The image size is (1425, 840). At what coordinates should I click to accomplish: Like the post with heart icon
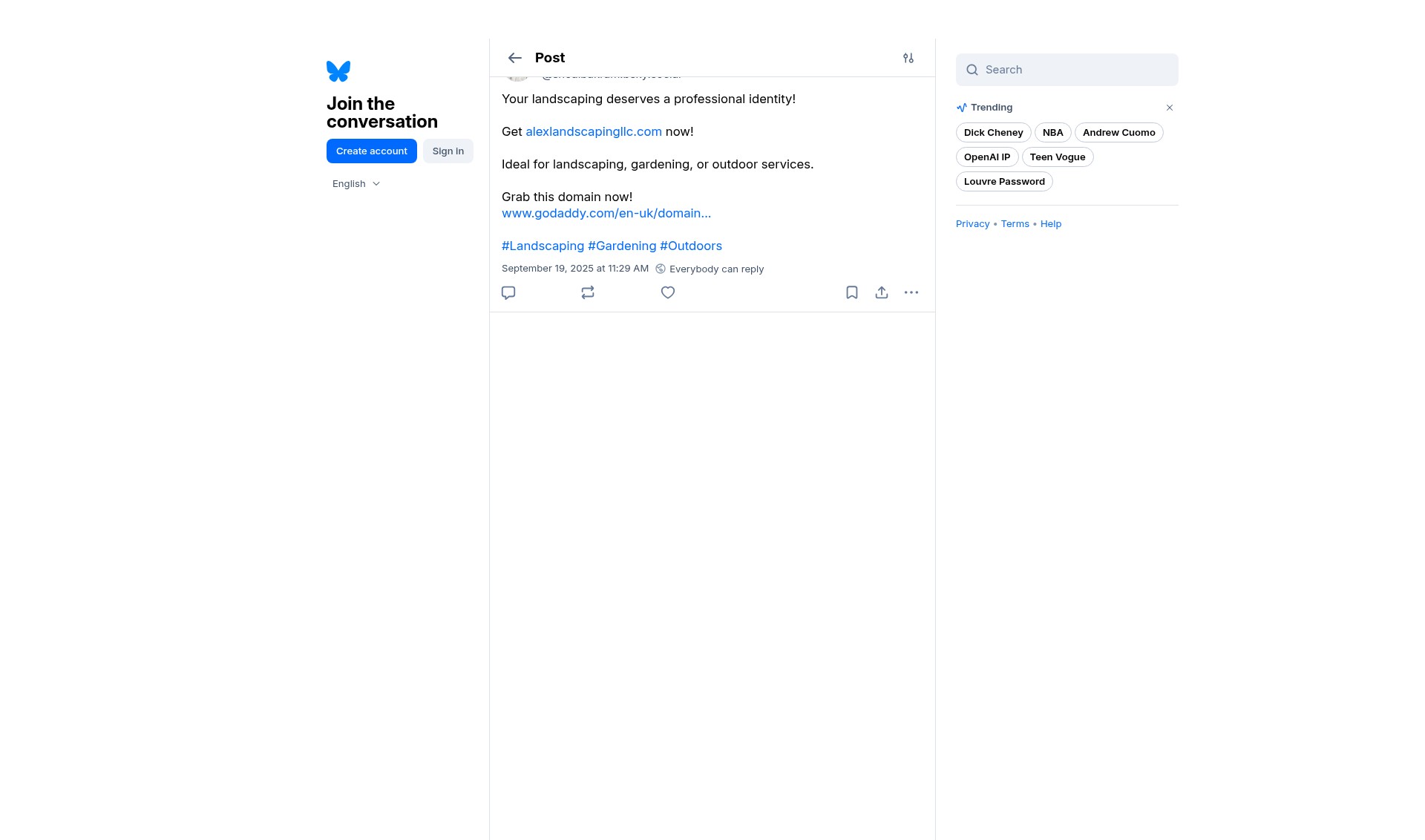point(668,292)
